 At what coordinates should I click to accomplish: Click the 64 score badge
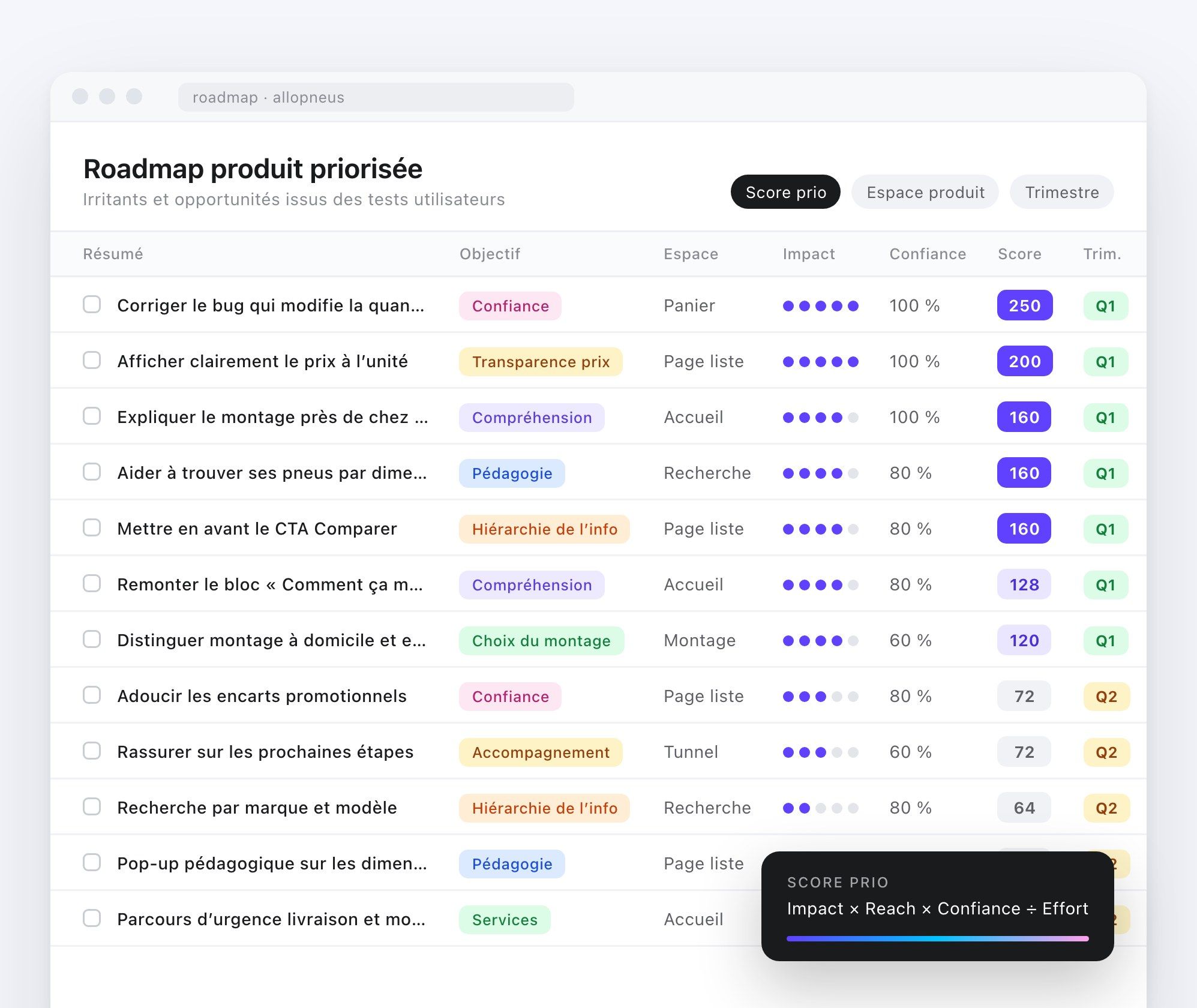tap(1024, 808)
